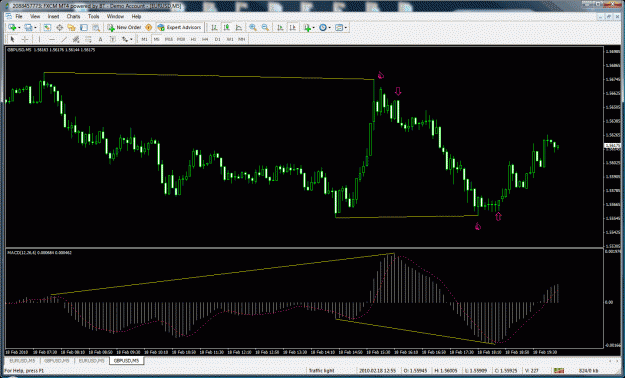Open the Periods clock icon

(323, 28)
